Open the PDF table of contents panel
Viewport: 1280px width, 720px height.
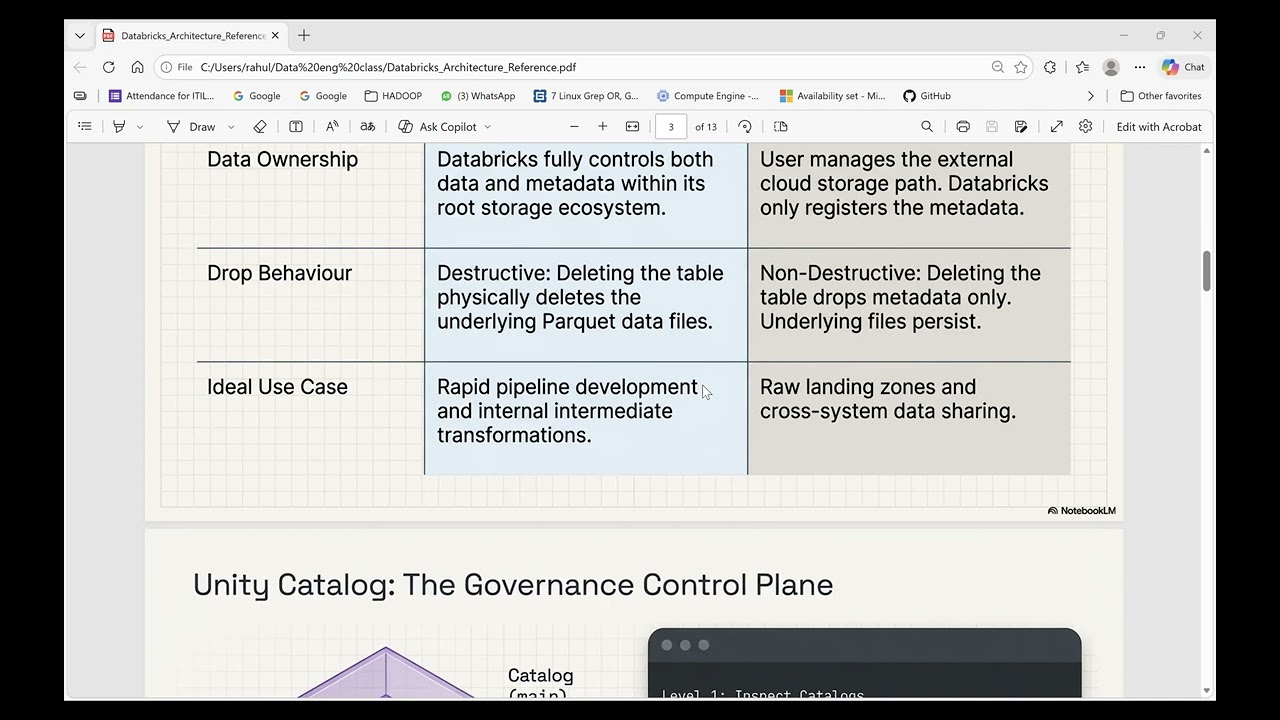(x=85, y=127)
